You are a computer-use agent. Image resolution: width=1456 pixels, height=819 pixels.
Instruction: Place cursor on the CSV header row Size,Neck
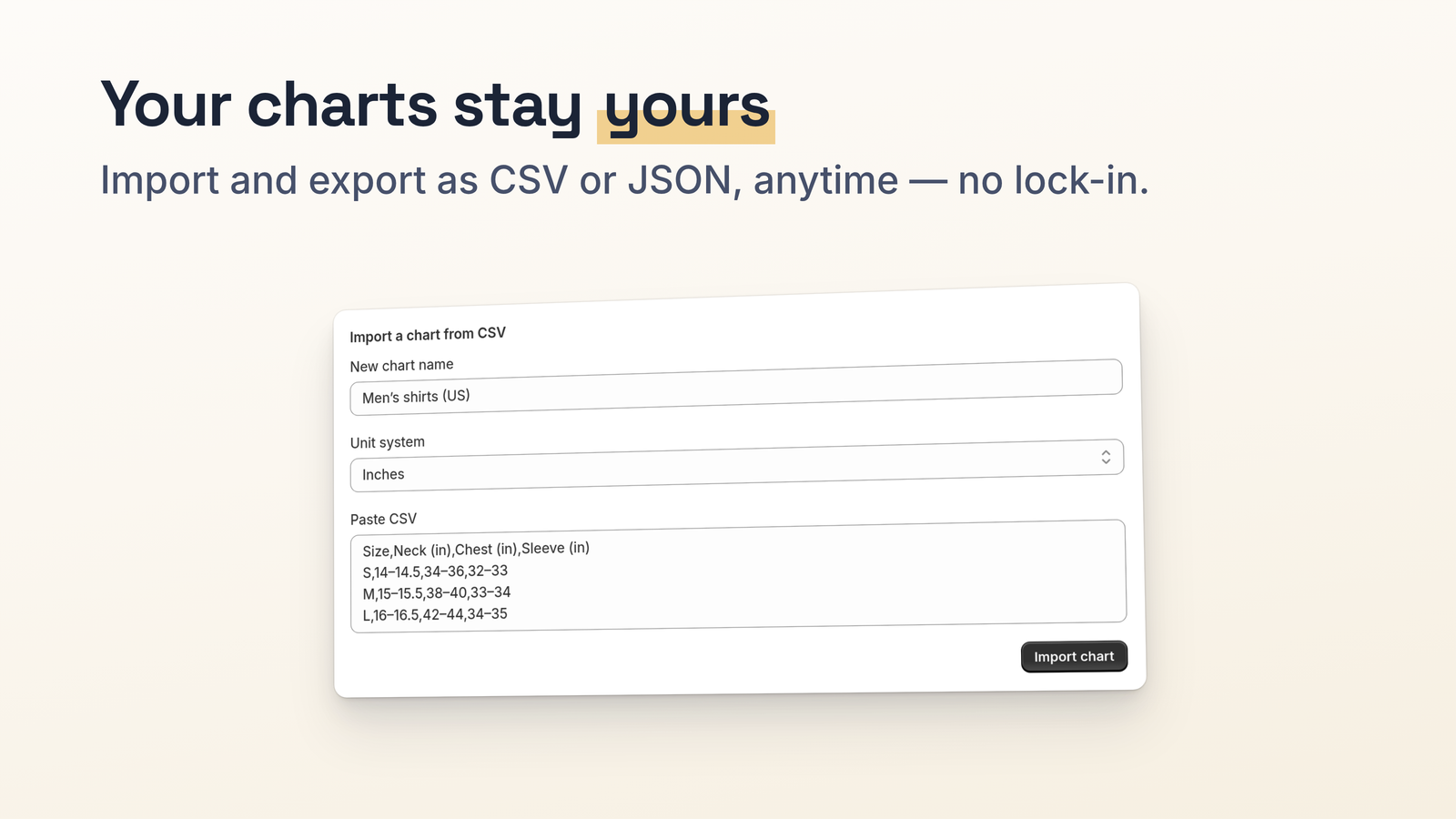coord(476,550)
